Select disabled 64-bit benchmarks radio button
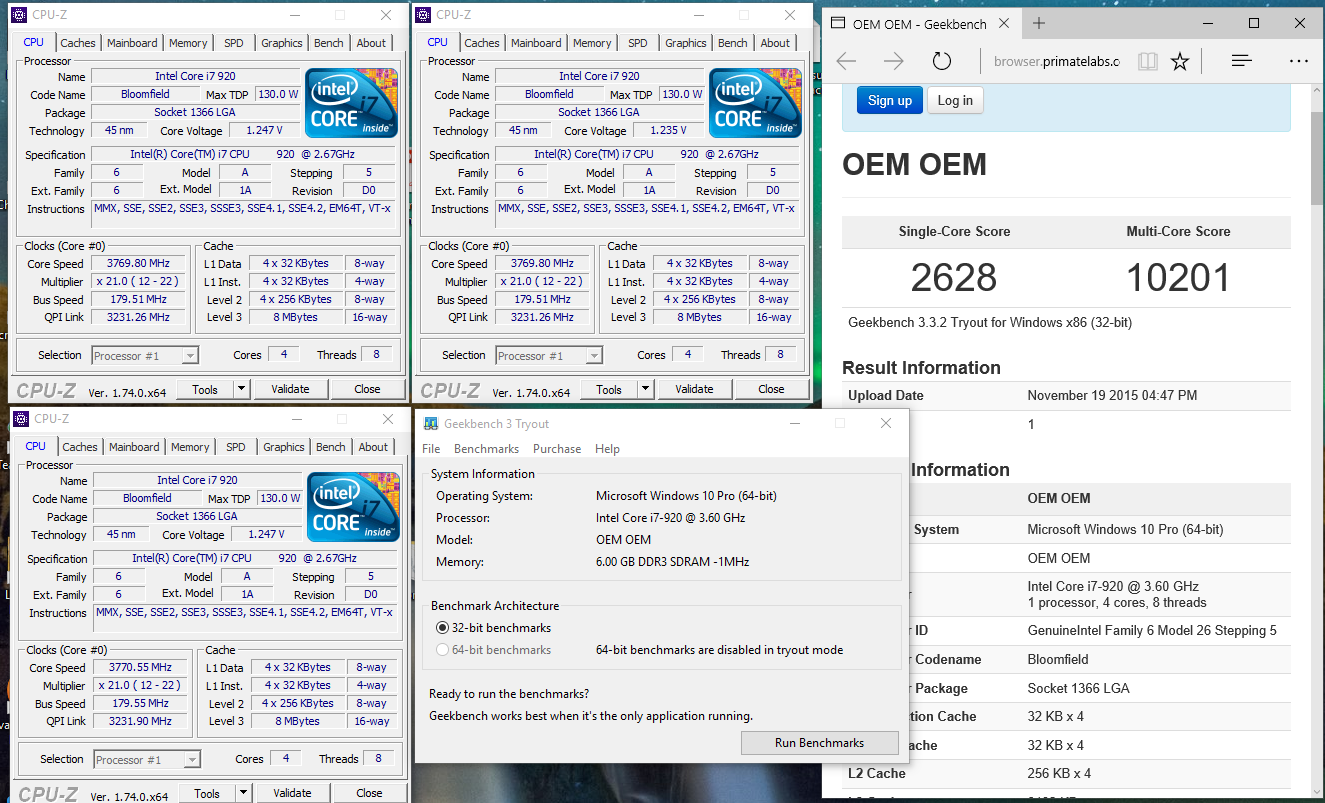1325x803 pixels. tap(443, 650)
